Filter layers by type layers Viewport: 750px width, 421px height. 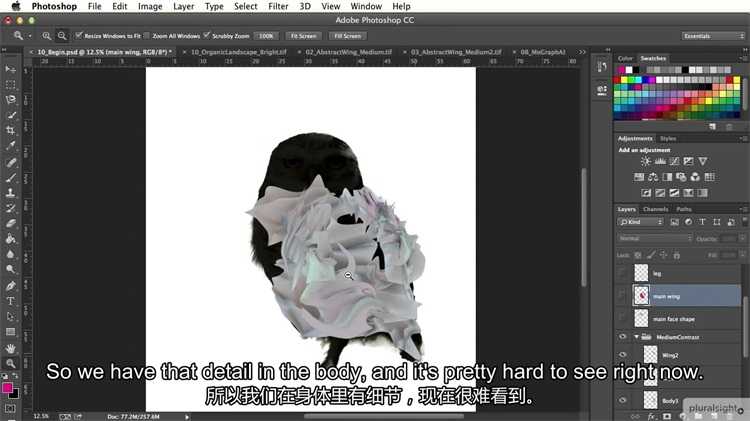tap(702, 222)
